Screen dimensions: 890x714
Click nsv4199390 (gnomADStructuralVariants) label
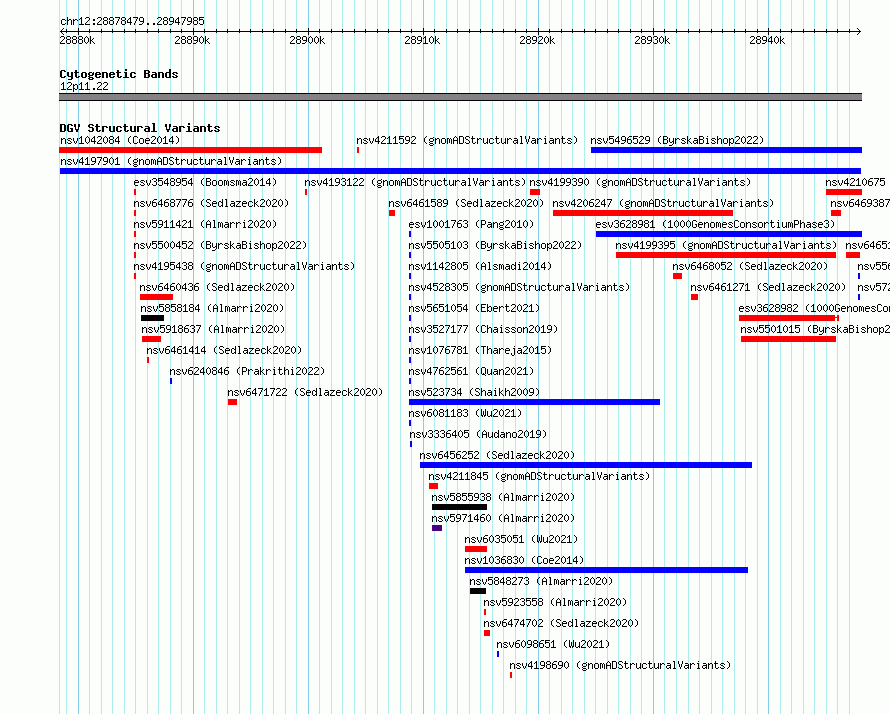click(640, 182)
